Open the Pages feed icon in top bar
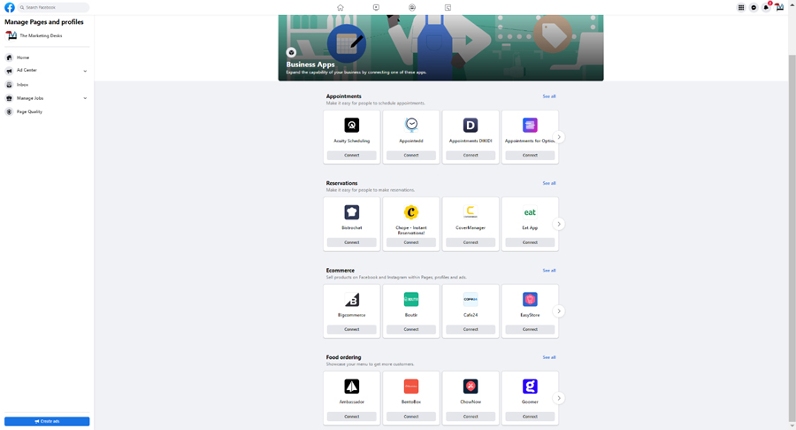 [448, 8]
